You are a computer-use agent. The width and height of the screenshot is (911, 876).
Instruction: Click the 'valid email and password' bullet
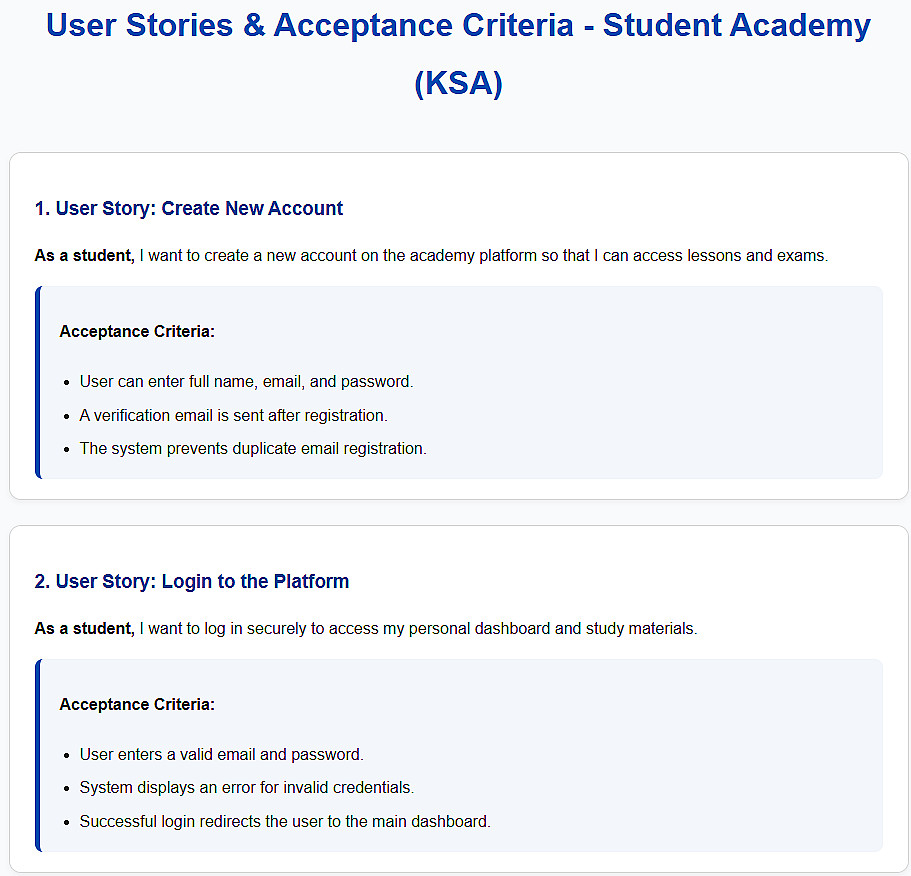click(x=221, y=755)
